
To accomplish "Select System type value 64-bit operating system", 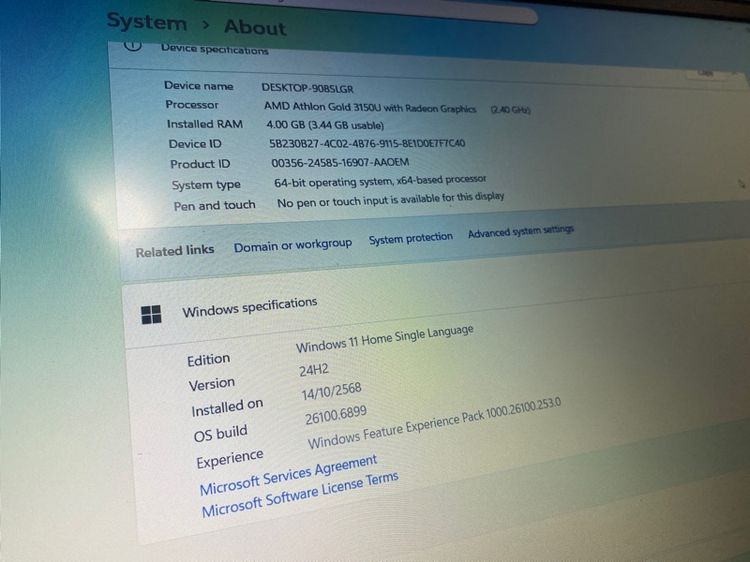I will point(380,181).
